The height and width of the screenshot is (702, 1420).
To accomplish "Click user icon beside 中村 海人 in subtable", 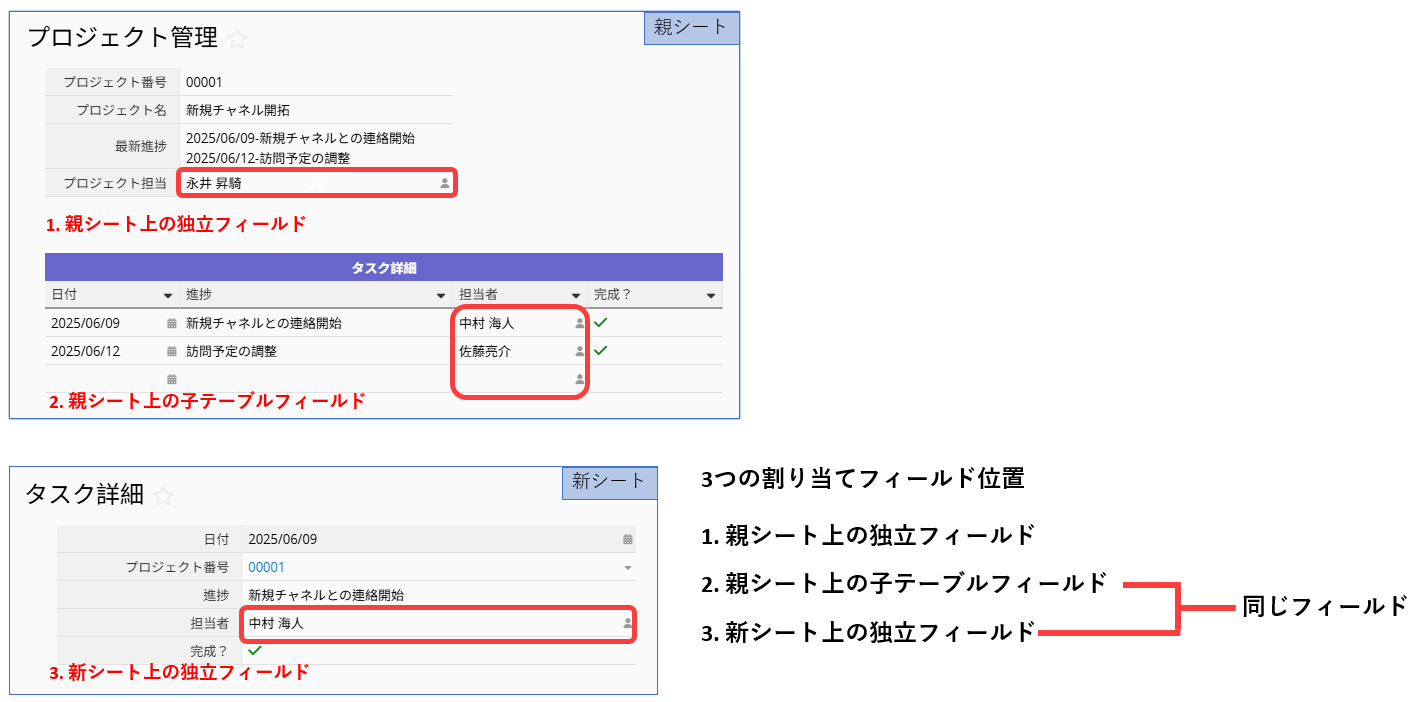I will click(x=579, y=324).
